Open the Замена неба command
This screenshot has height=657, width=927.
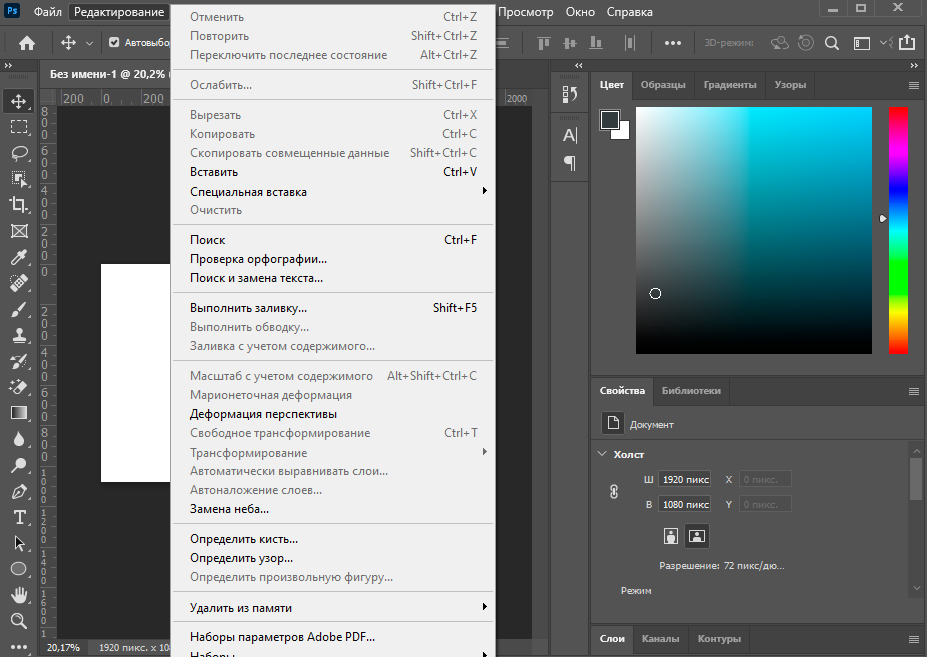[229, 509]
